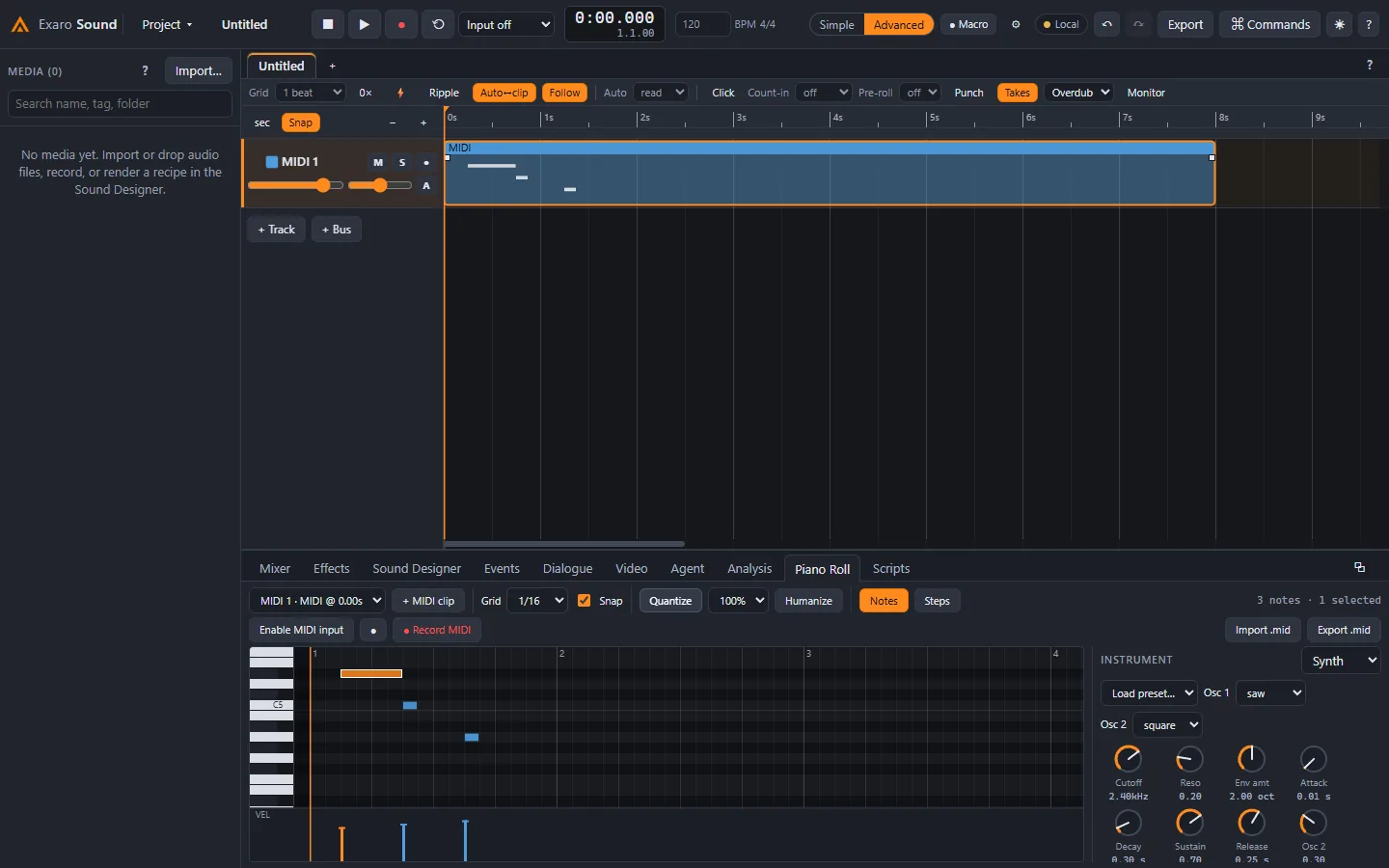
Task: Choose an instrument from the Synth dropdown
Action: tap(1341, 661)
